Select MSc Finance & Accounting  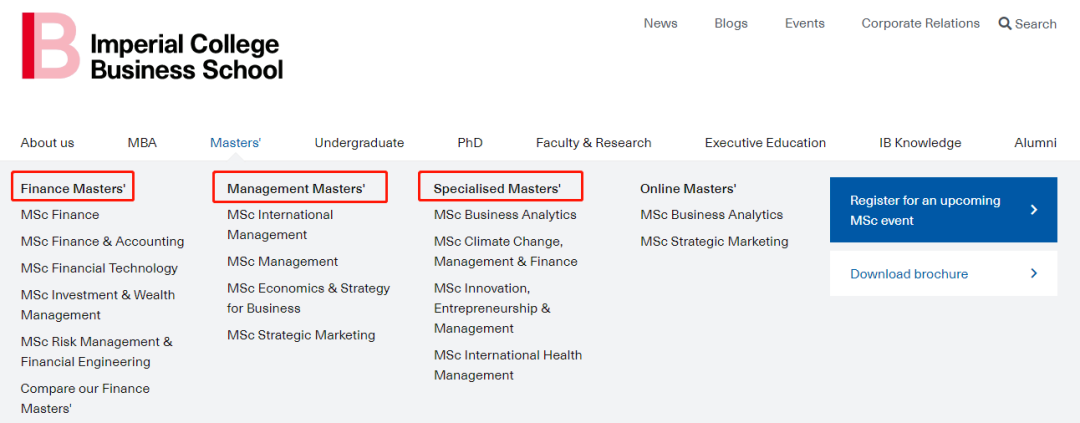(x=103, y=241)
